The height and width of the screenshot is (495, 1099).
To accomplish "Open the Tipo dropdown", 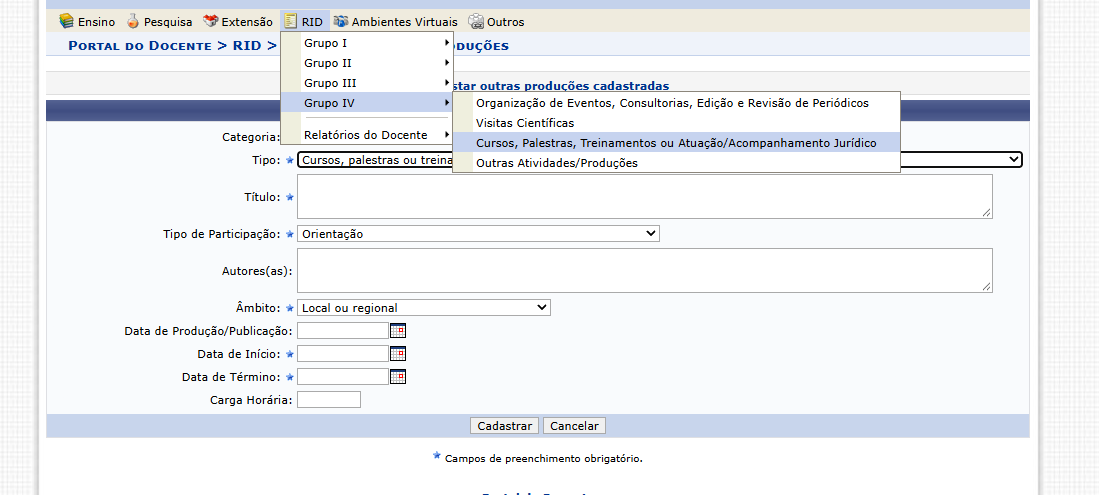I will click(660, 160).
